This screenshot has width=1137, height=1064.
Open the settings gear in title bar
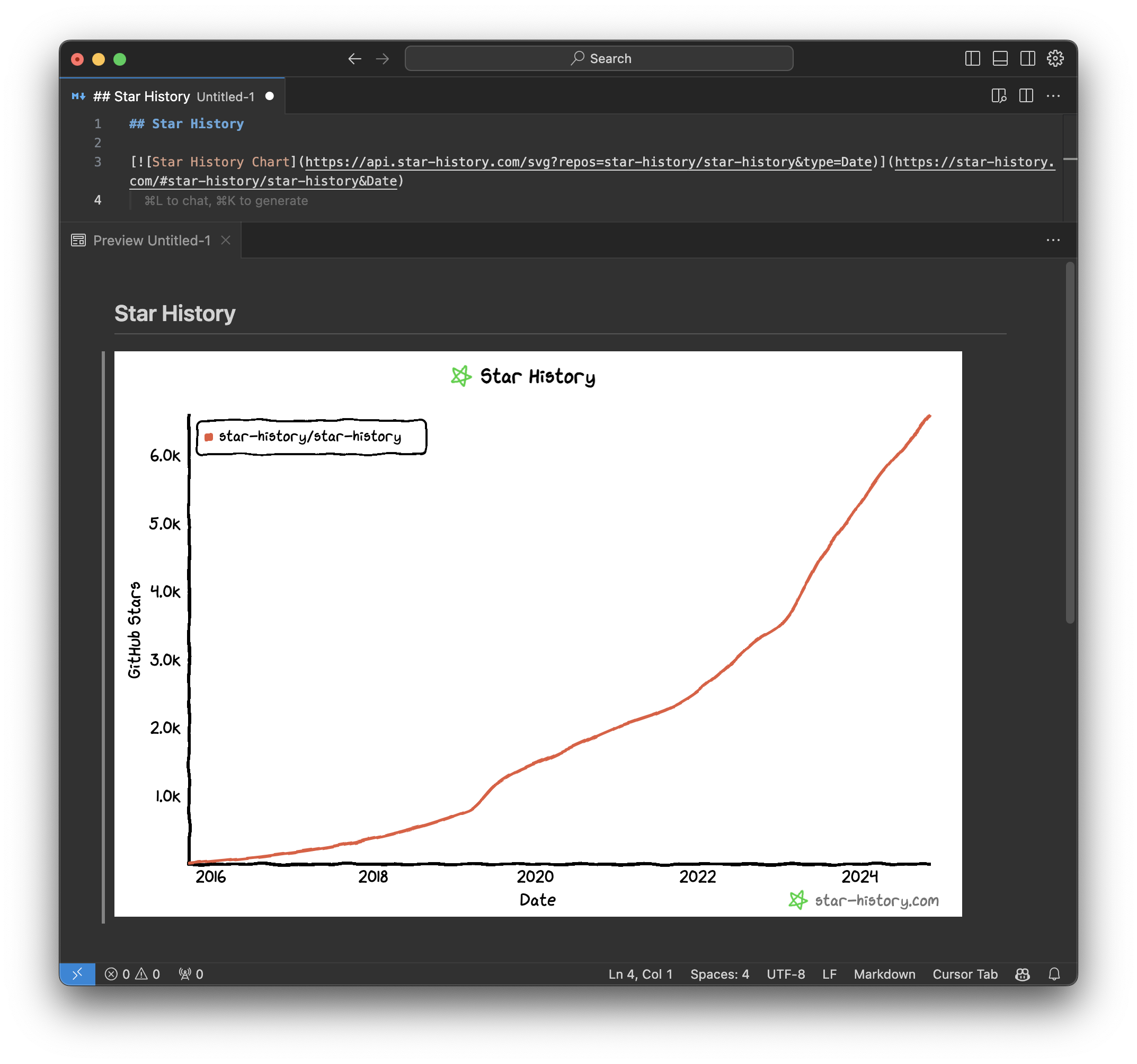(x=1055, y=58)
